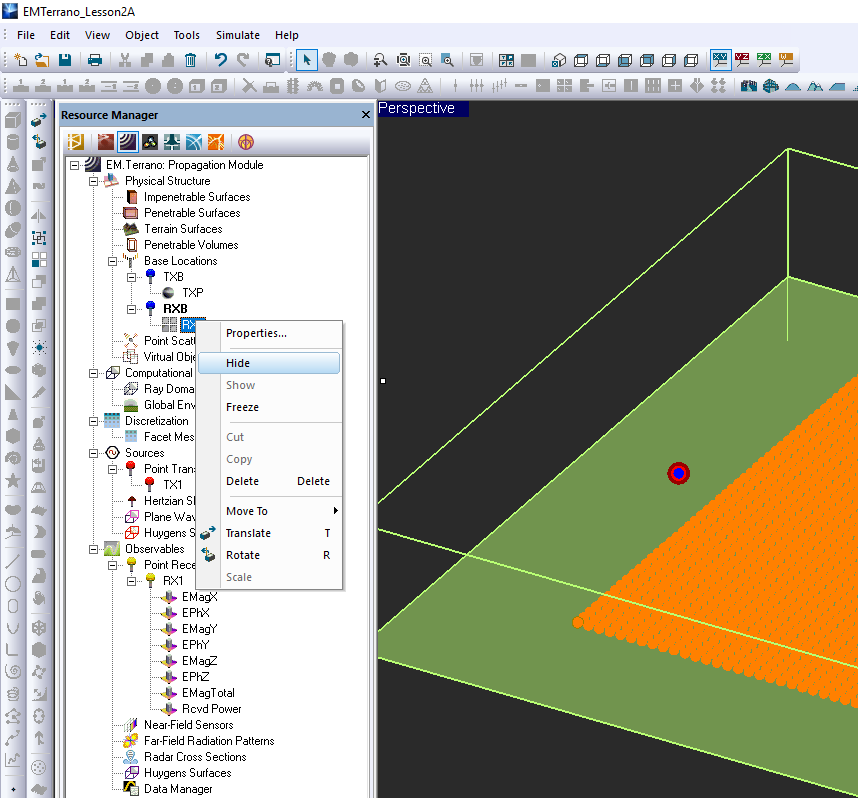Collapse the Physical Structure tree node
Screen dimensions: 858x798
[94, 181]
